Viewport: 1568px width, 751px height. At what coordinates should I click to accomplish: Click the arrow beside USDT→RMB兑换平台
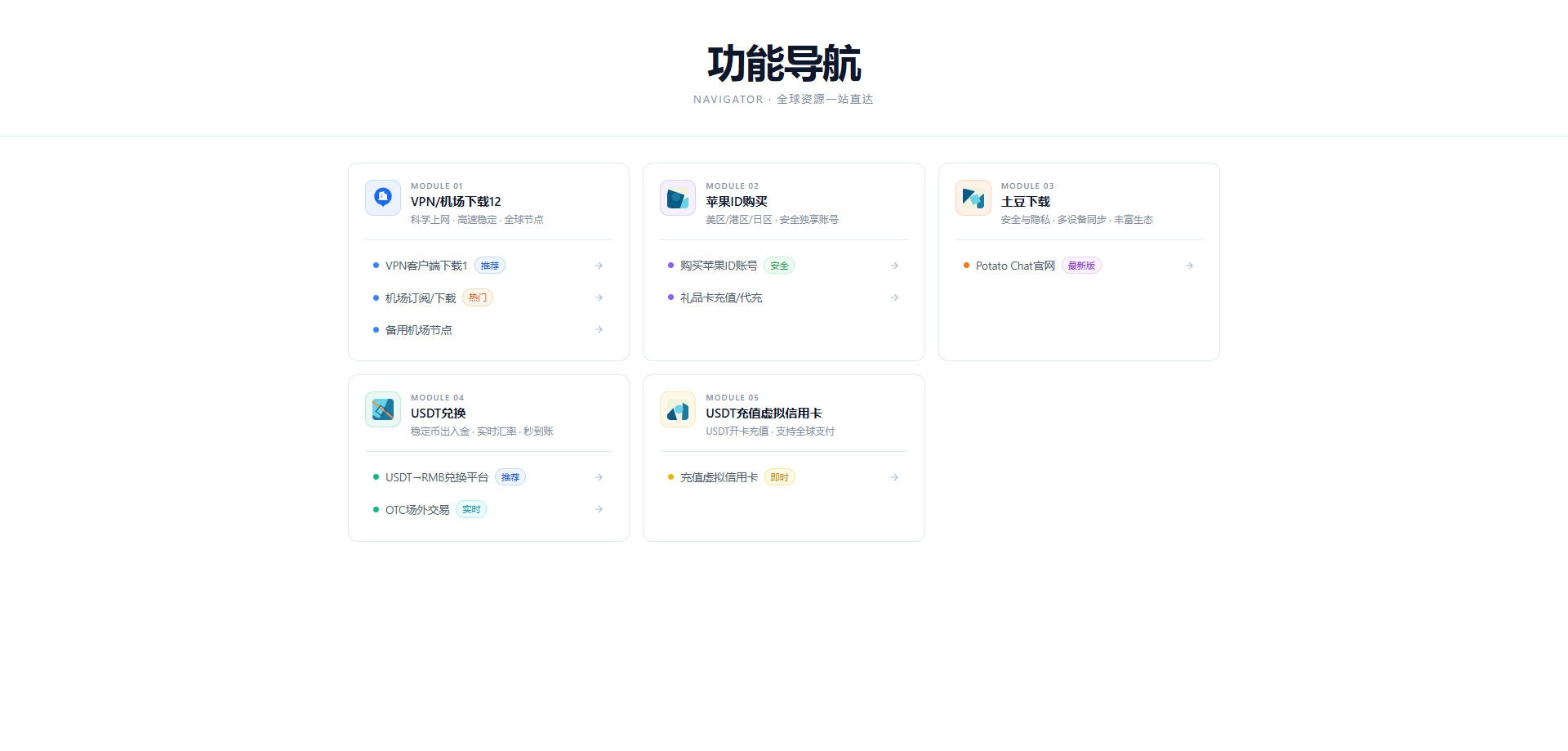(x=599, y=477)
